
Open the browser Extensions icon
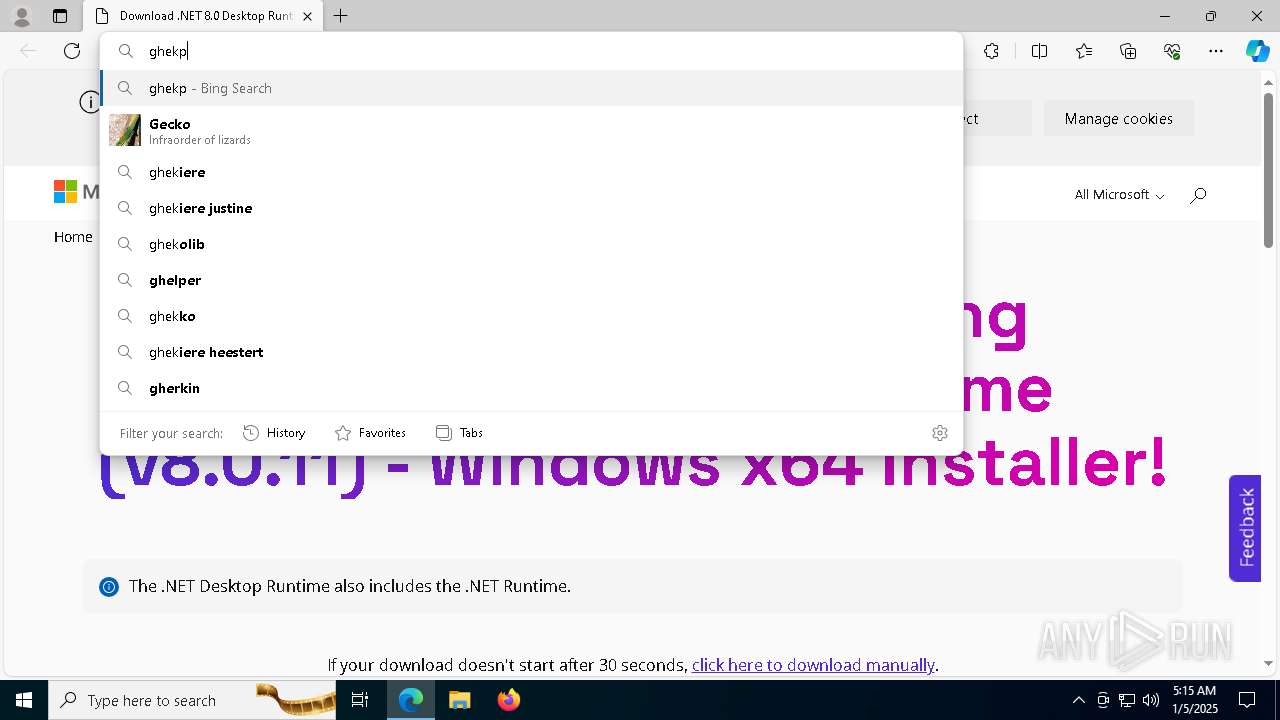point(991,51)
